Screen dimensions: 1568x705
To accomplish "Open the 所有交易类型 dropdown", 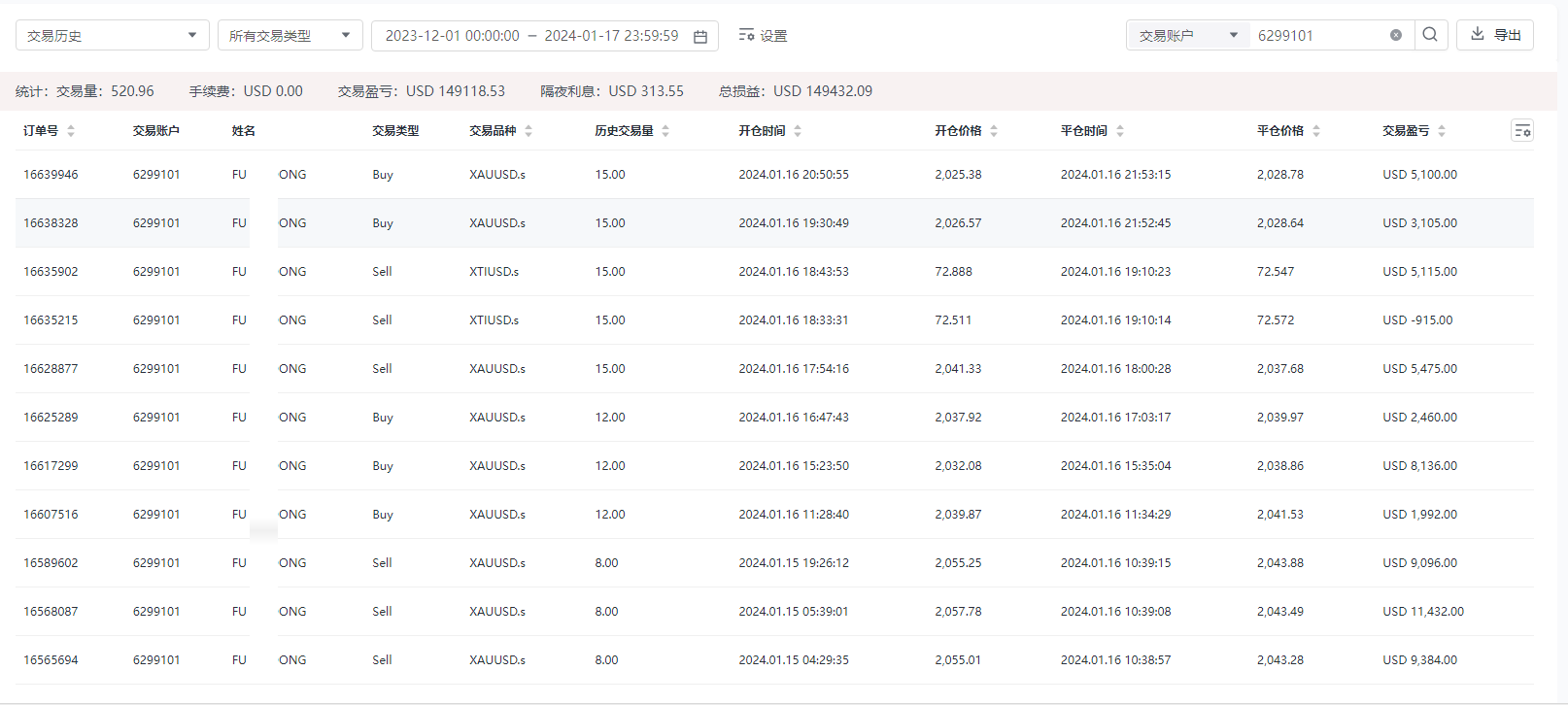I will point(290,36).
